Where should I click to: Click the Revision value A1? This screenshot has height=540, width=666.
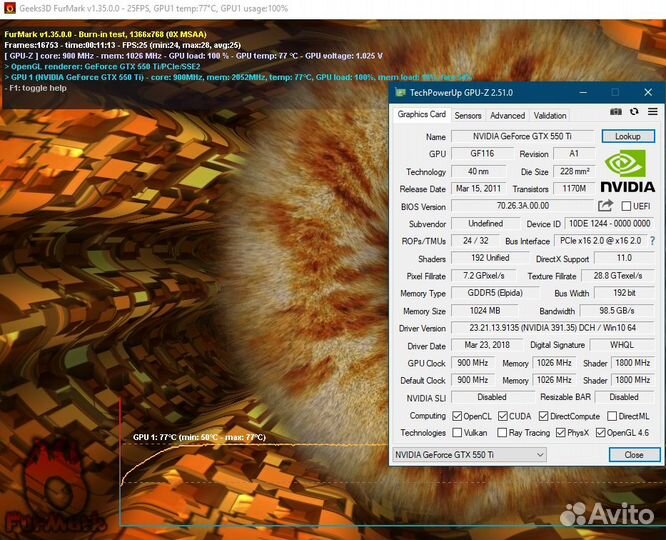pyautogui.click(x=574, y=153)
